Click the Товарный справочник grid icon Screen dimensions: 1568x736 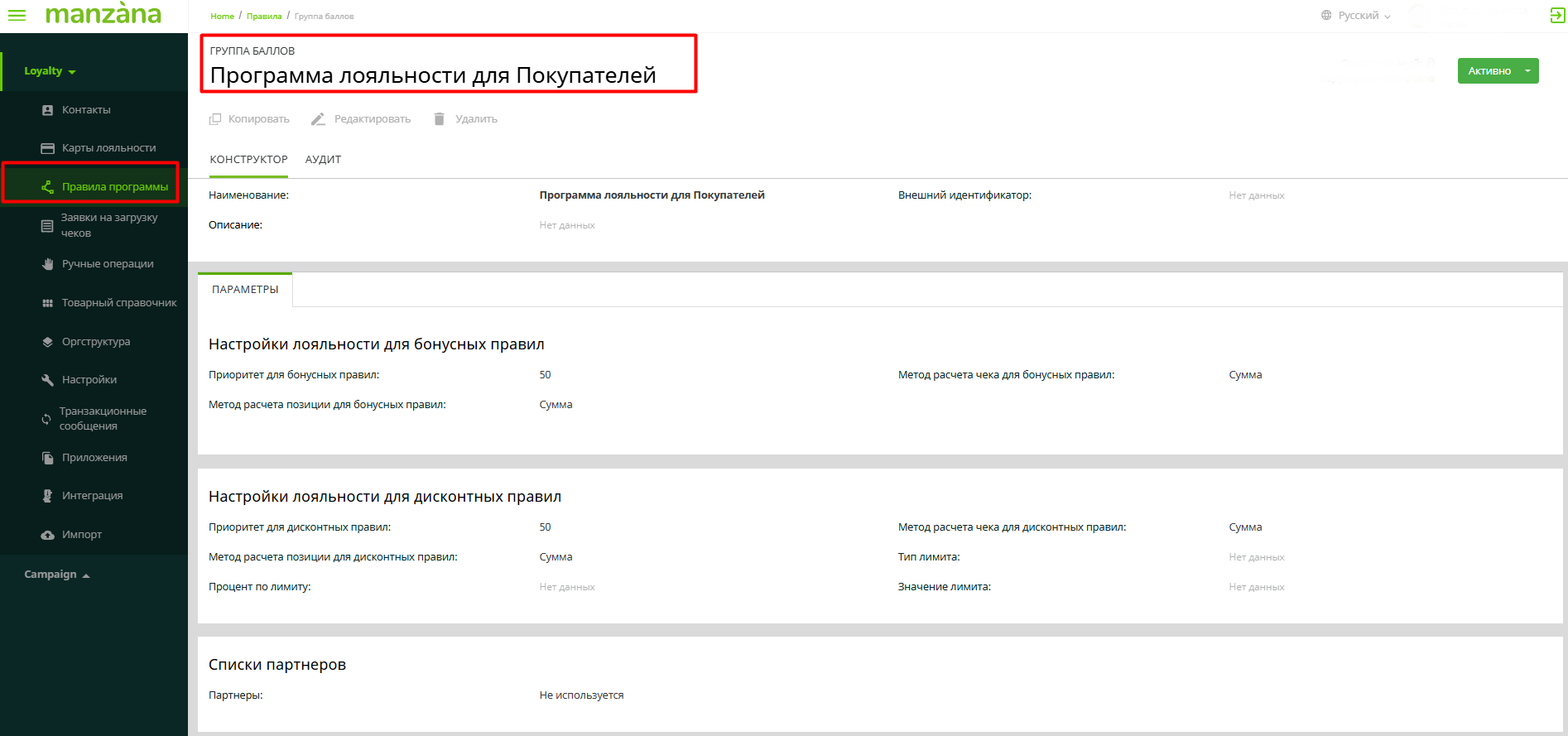click(x=47, y=303)
